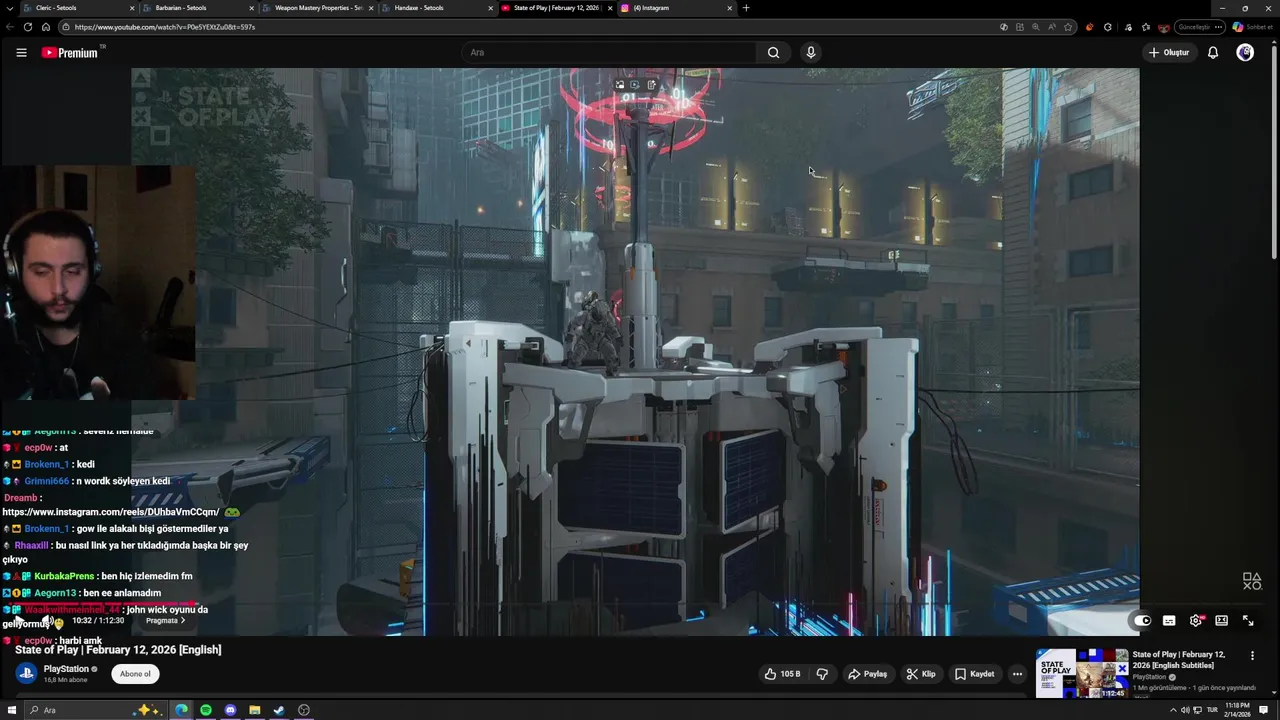Image resolution: width=1280 pixels, height=720 pixels.
Task: Open the tab actions dropdown arrow
Action: click(11, 8)
